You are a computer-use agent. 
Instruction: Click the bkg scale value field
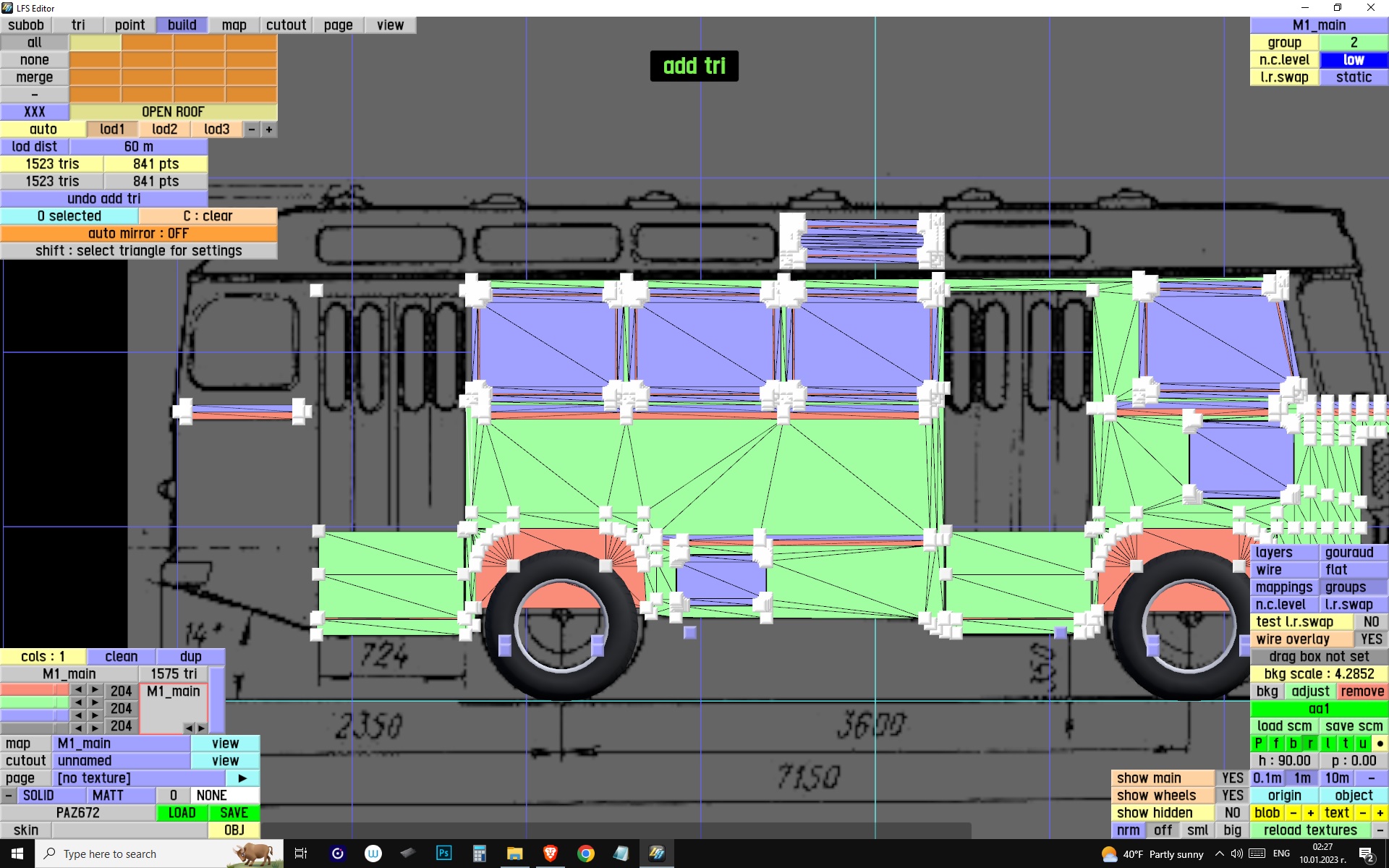(x=1318, y=674)
